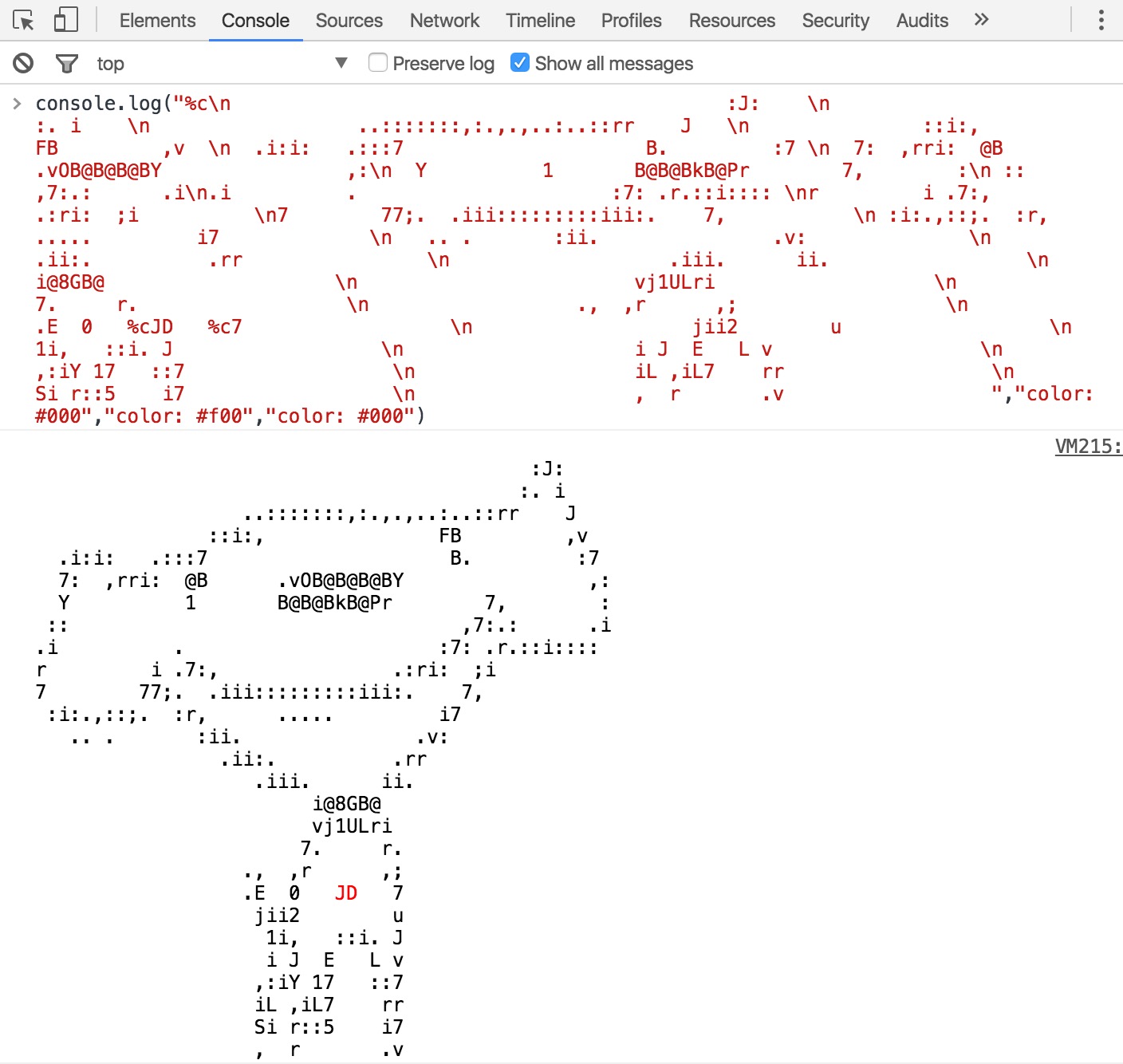Open the Audits tab

pyautogui.click(x=923, y=21)
